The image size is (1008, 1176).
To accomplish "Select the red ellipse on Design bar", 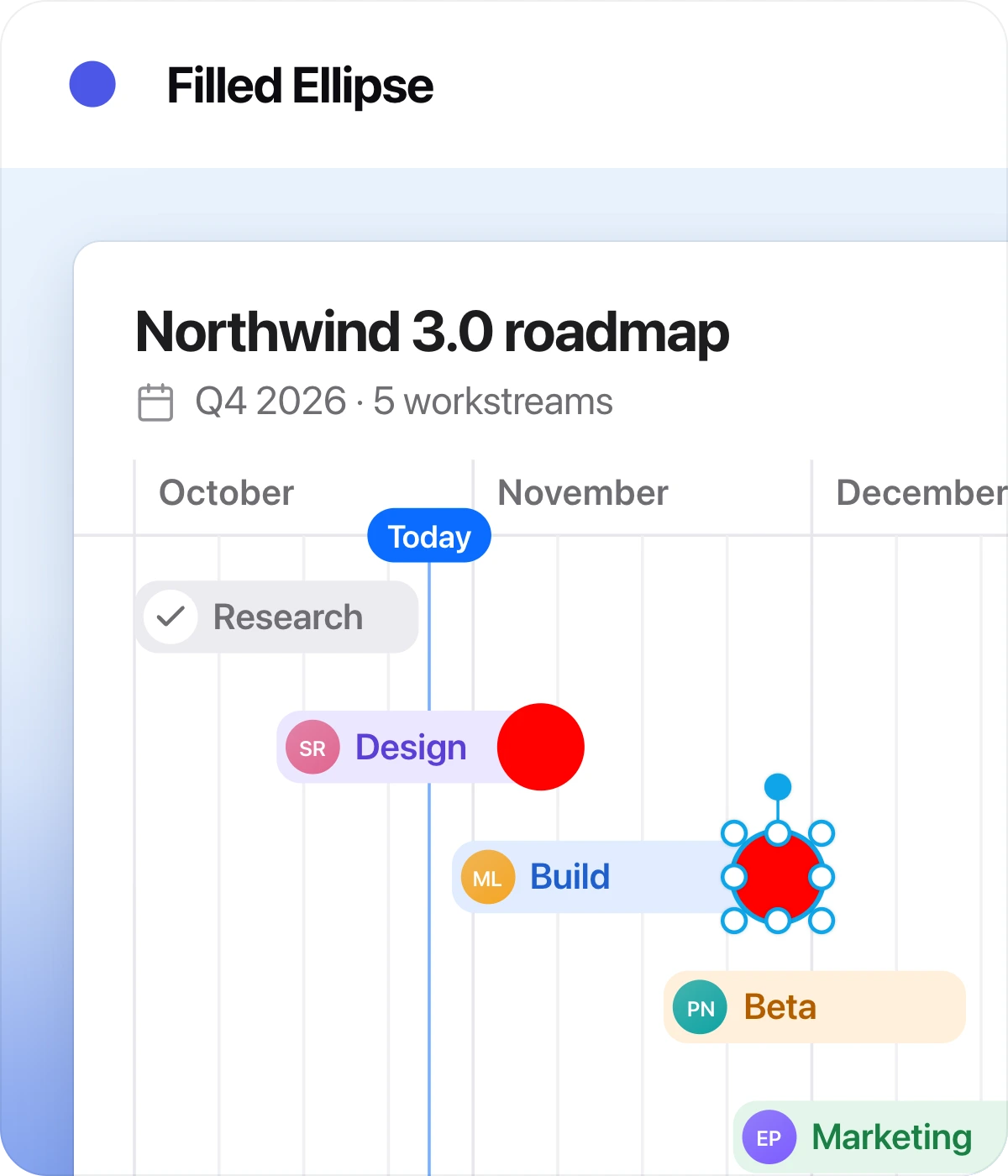I will click(541, 747).
